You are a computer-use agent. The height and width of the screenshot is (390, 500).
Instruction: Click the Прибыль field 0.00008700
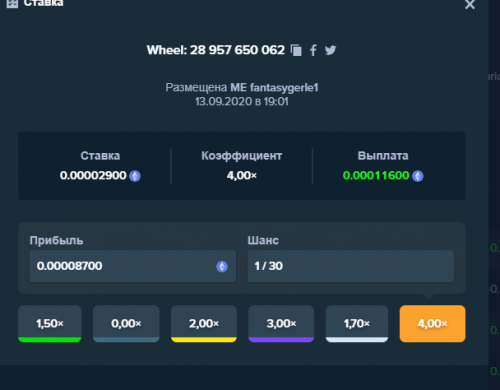[x=133, y=266]
